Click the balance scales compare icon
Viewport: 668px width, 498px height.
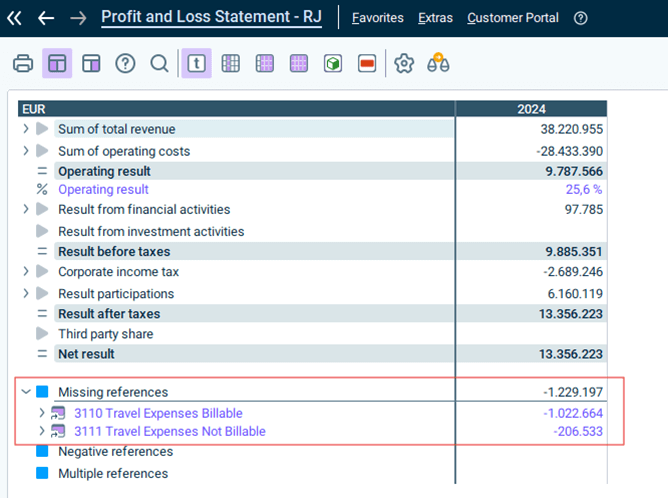[x=438, y=63]
